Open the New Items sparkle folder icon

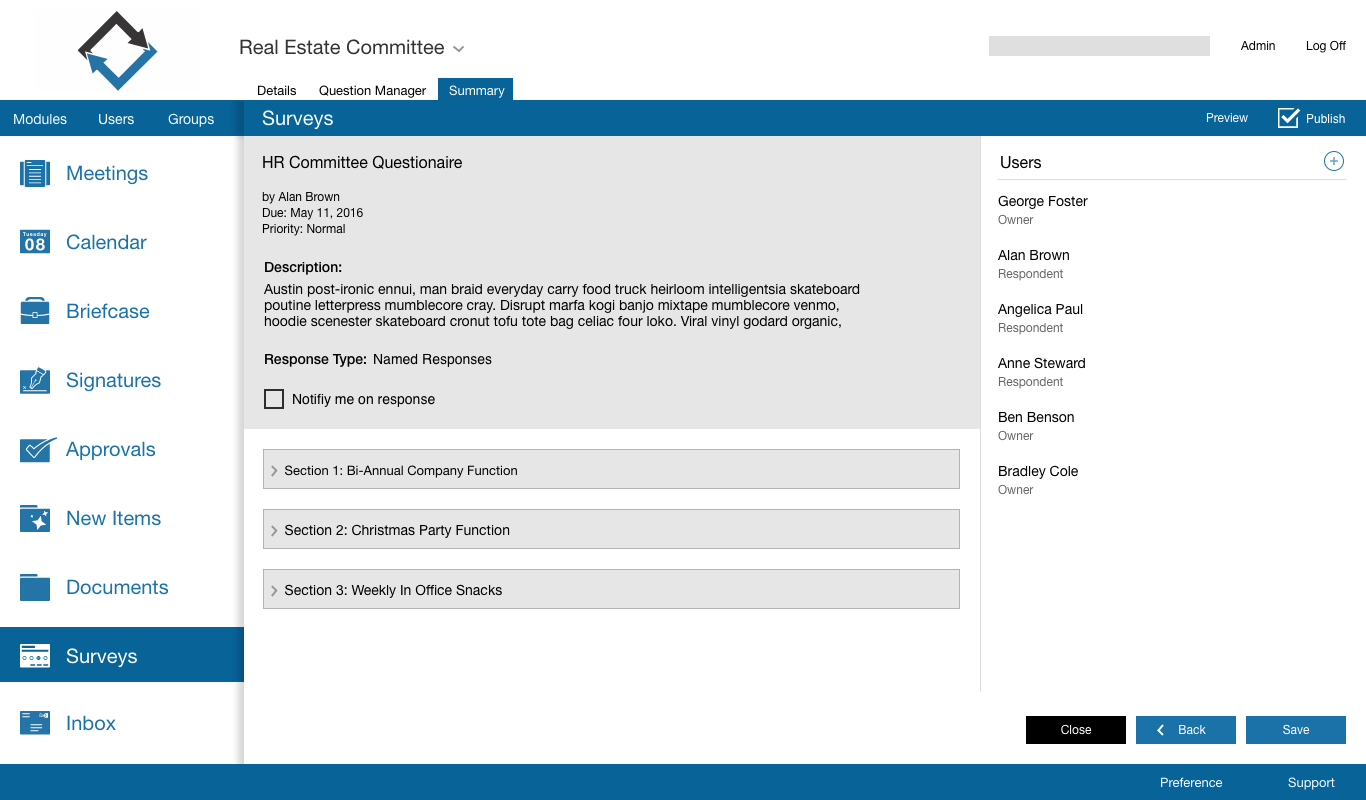click(x=35, y=518)
